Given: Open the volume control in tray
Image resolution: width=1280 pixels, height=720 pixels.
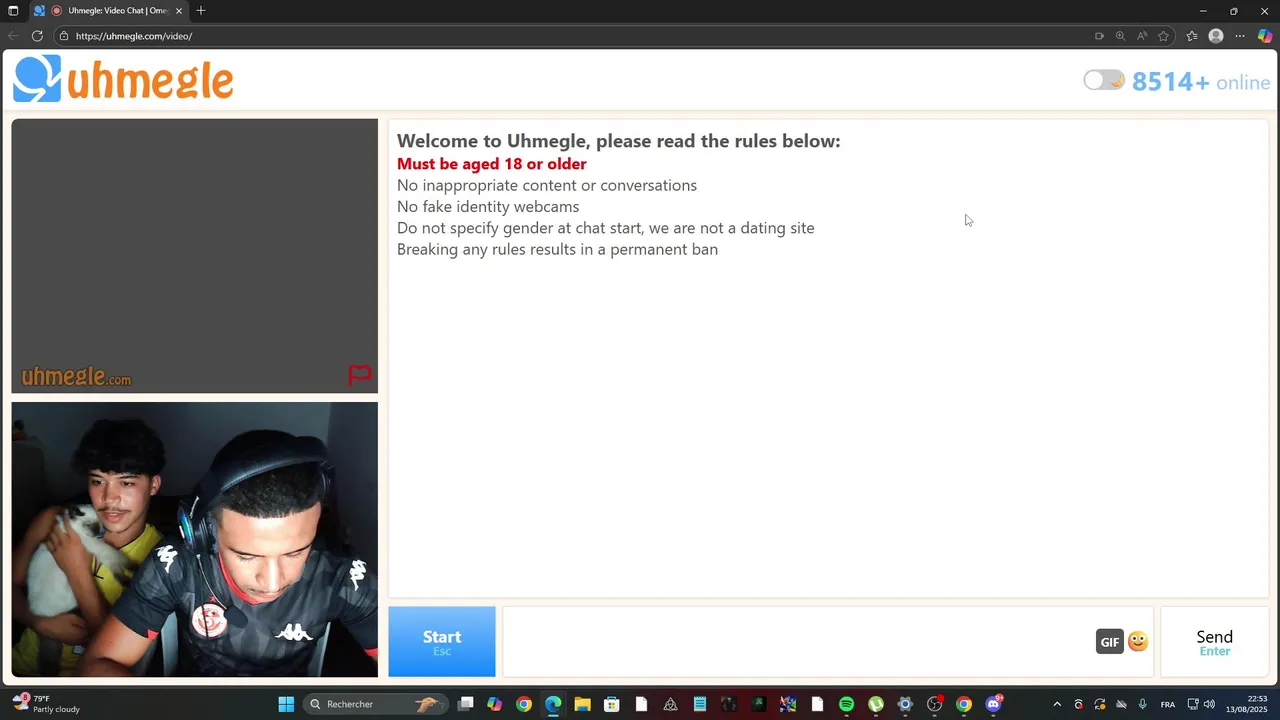Looking at the screenshot, I should [x=1210, y=704].
